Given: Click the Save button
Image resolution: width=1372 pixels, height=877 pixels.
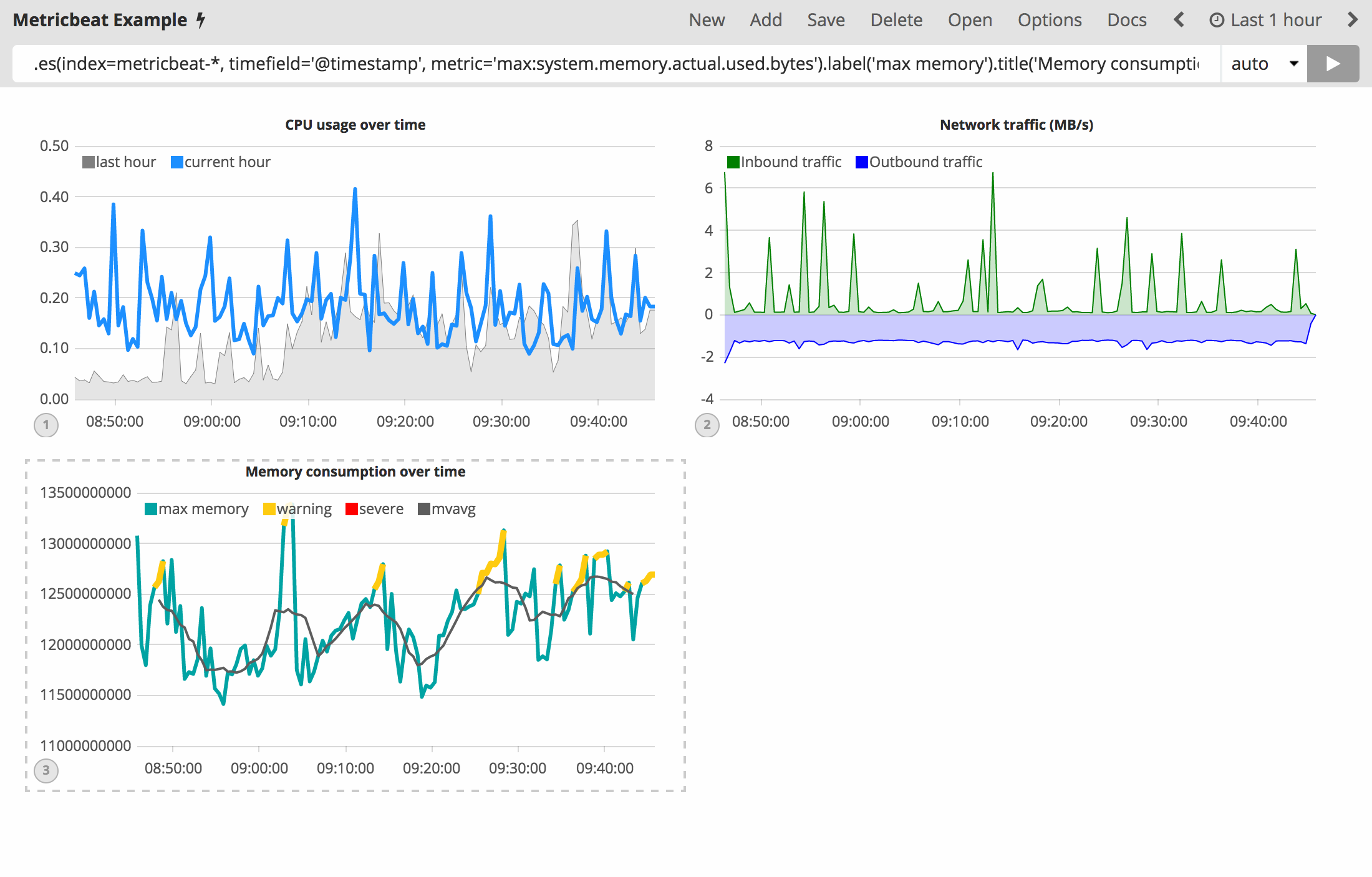Looking at the screenshot, I should [x=826, y=20].
